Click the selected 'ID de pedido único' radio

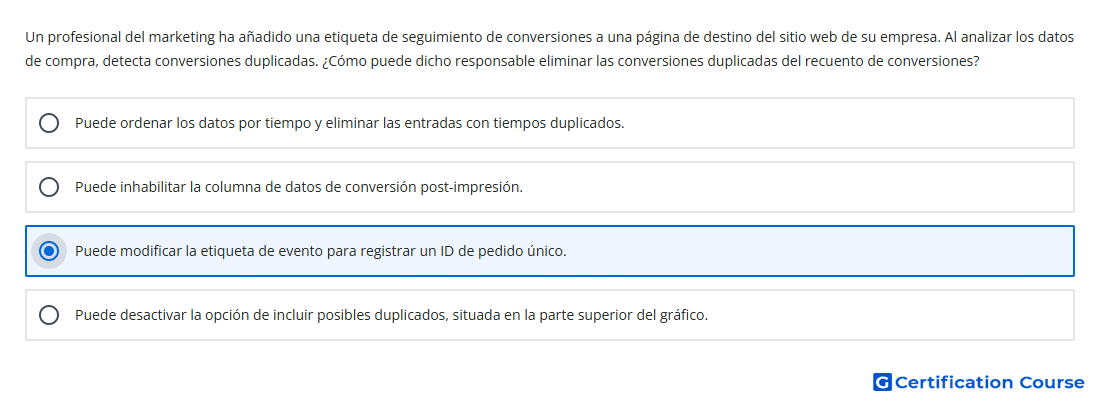tap(49, 251)
